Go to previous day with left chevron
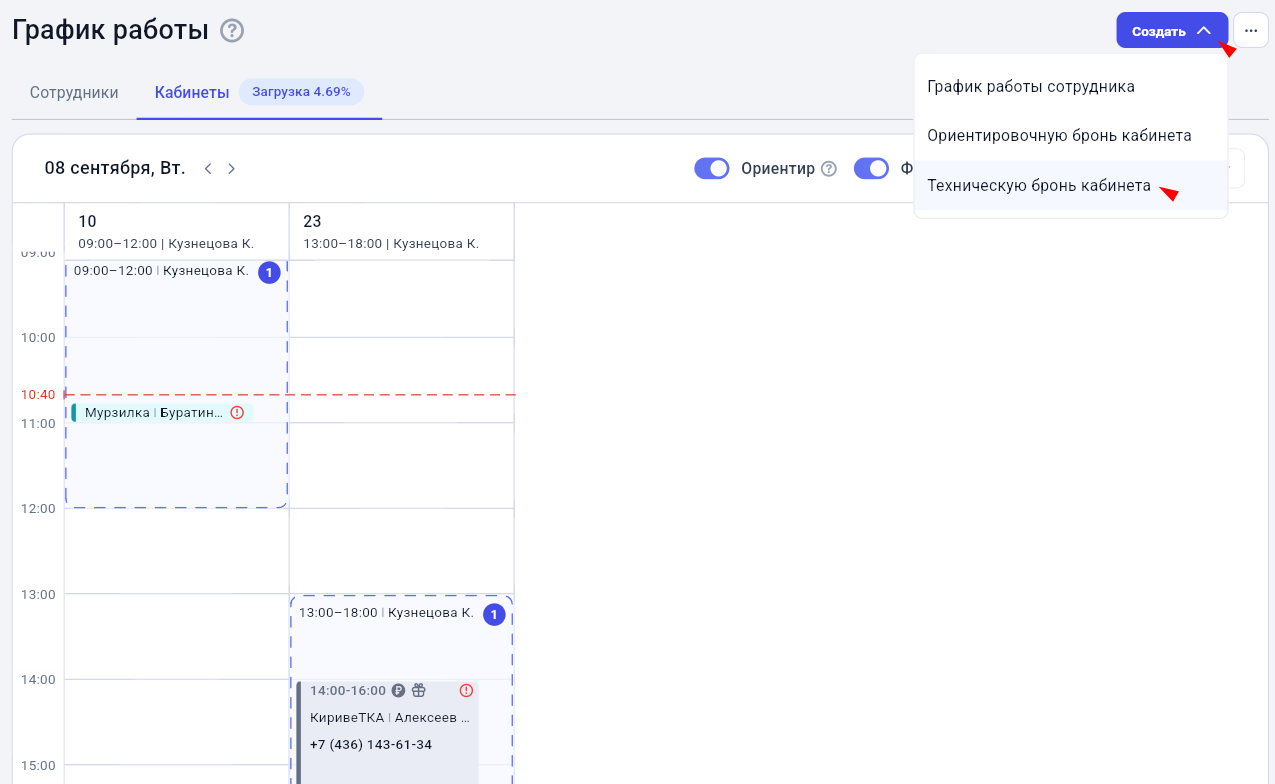The width and height of the screenshot is (1275, 784). (x=208, y=168)
